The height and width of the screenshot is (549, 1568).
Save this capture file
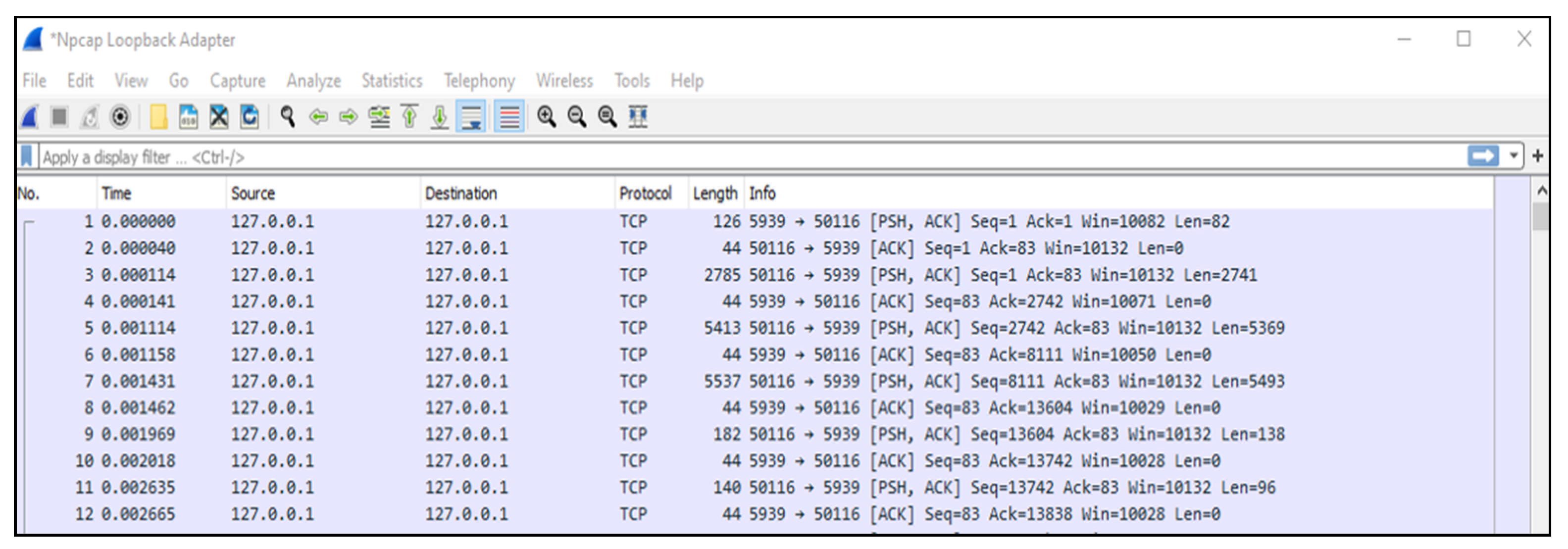click(188, 116)
